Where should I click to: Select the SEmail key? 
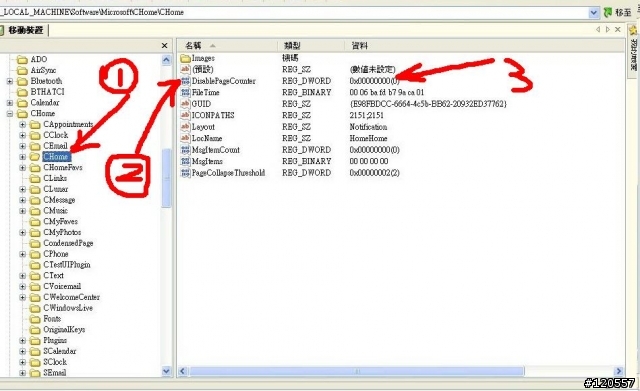tap(54, 373)
